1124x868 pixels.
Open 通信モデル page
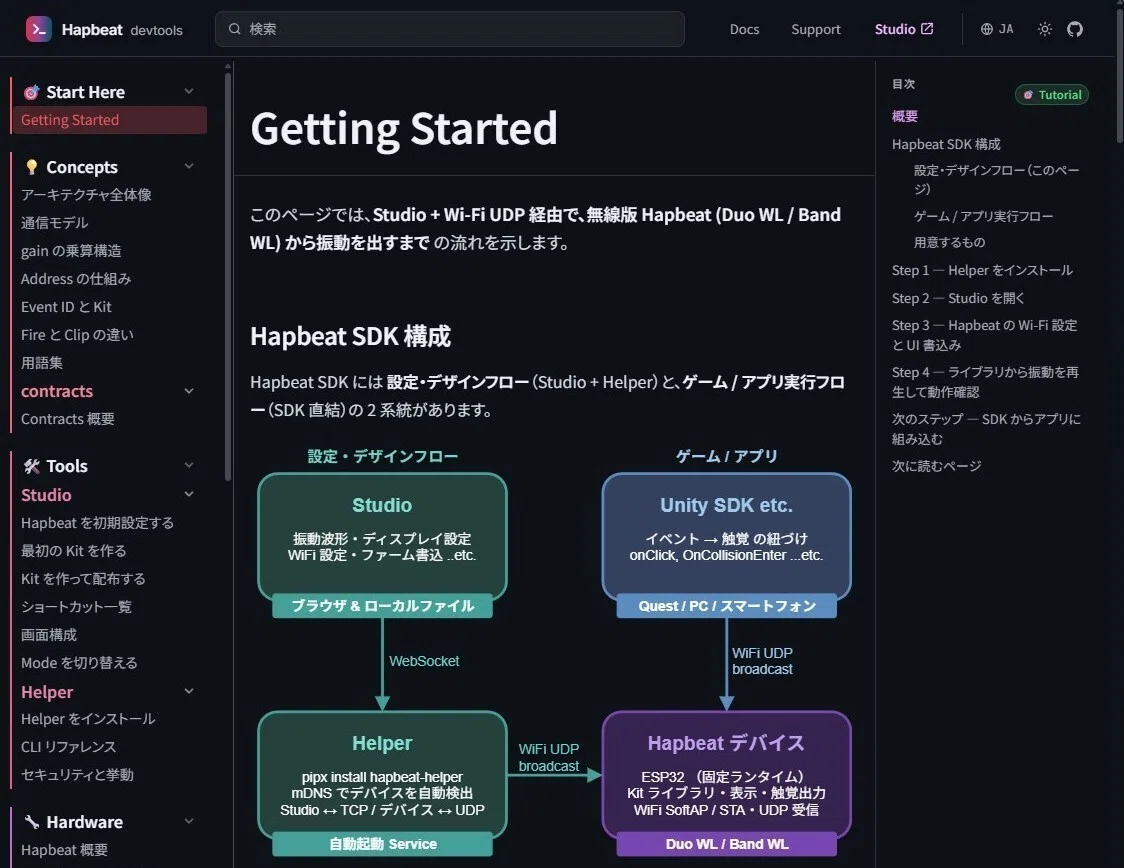54,223
